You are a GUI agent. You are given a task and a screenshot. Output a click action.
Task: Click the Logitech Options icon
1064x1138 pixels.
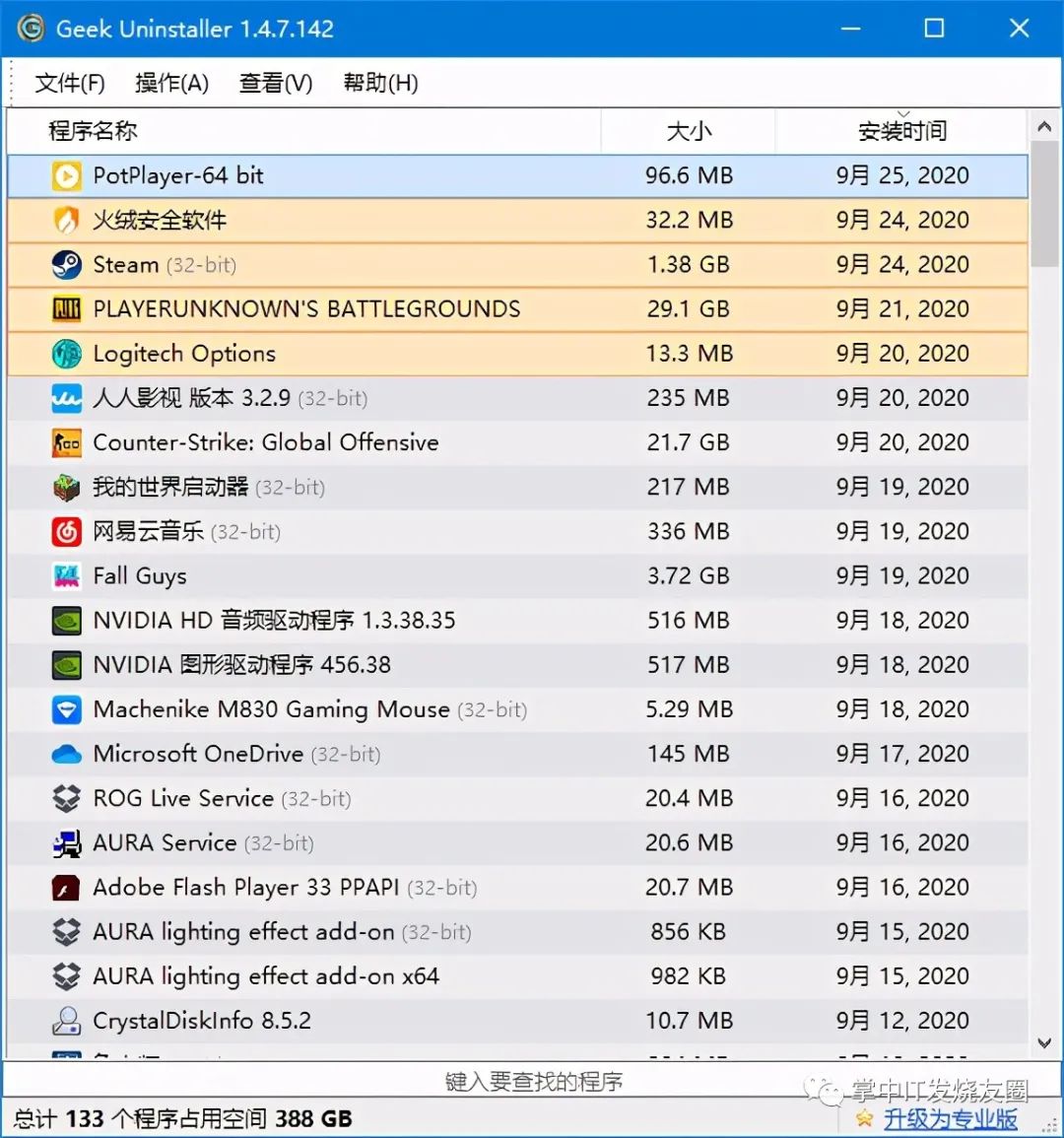coord(67,354)
